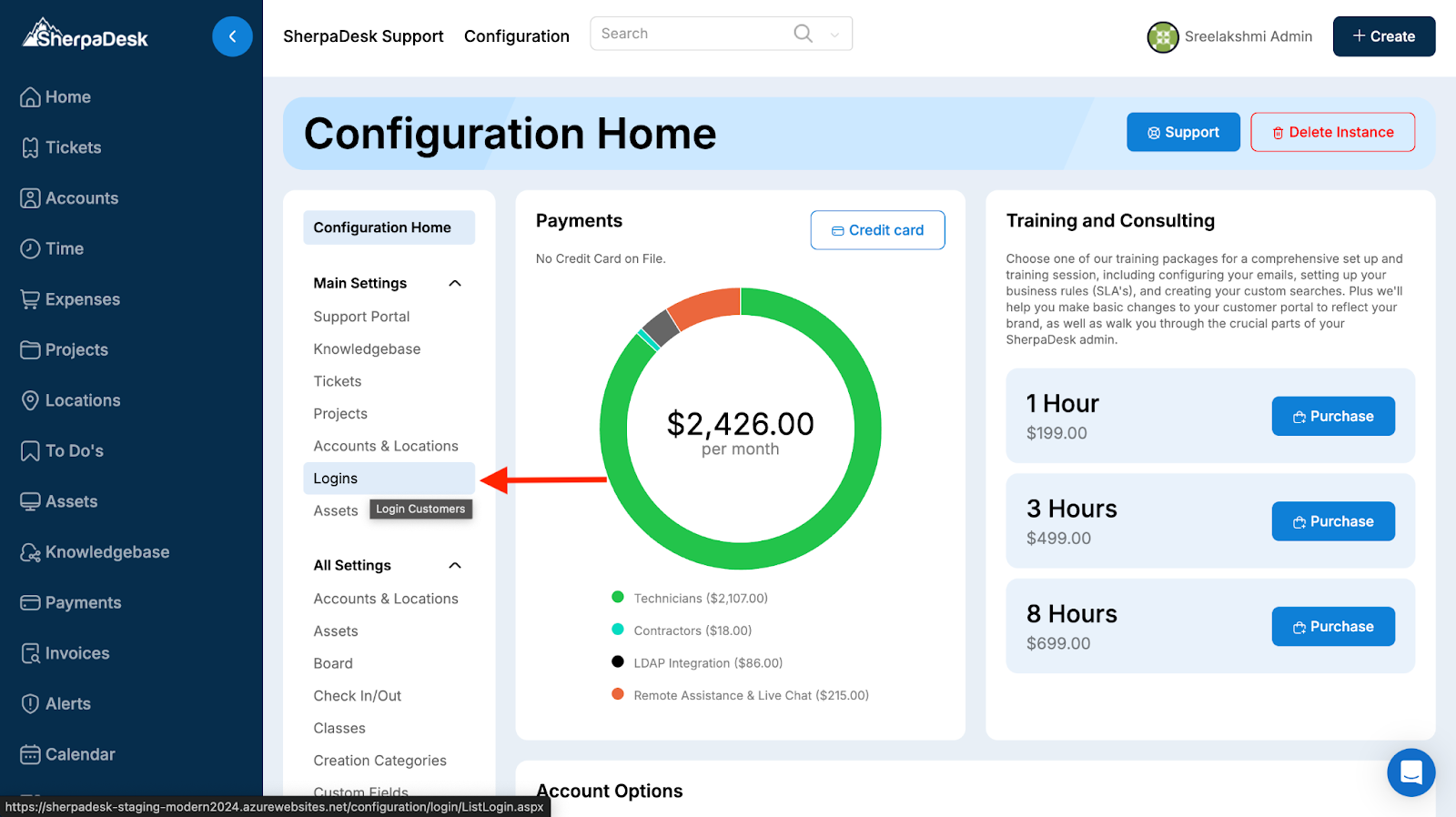Open the live chat bubble icon
This screenshot has height=817, width=1456.
[x=1410, y=772]
